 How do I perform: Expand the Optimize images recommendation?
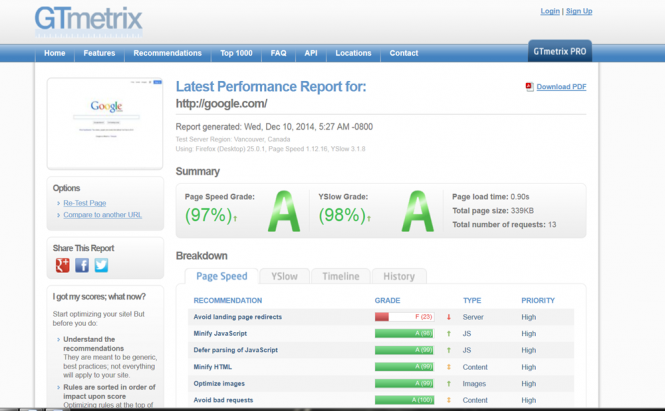[219, 383]
